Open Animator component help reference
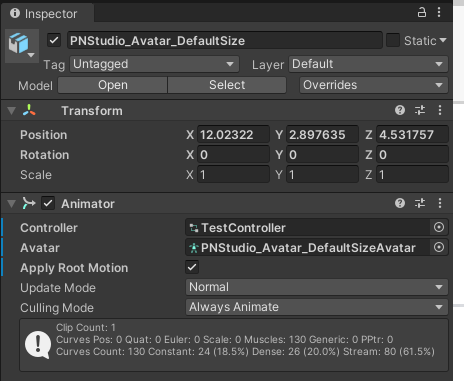464x381 pixels. [x=400, y=203]
